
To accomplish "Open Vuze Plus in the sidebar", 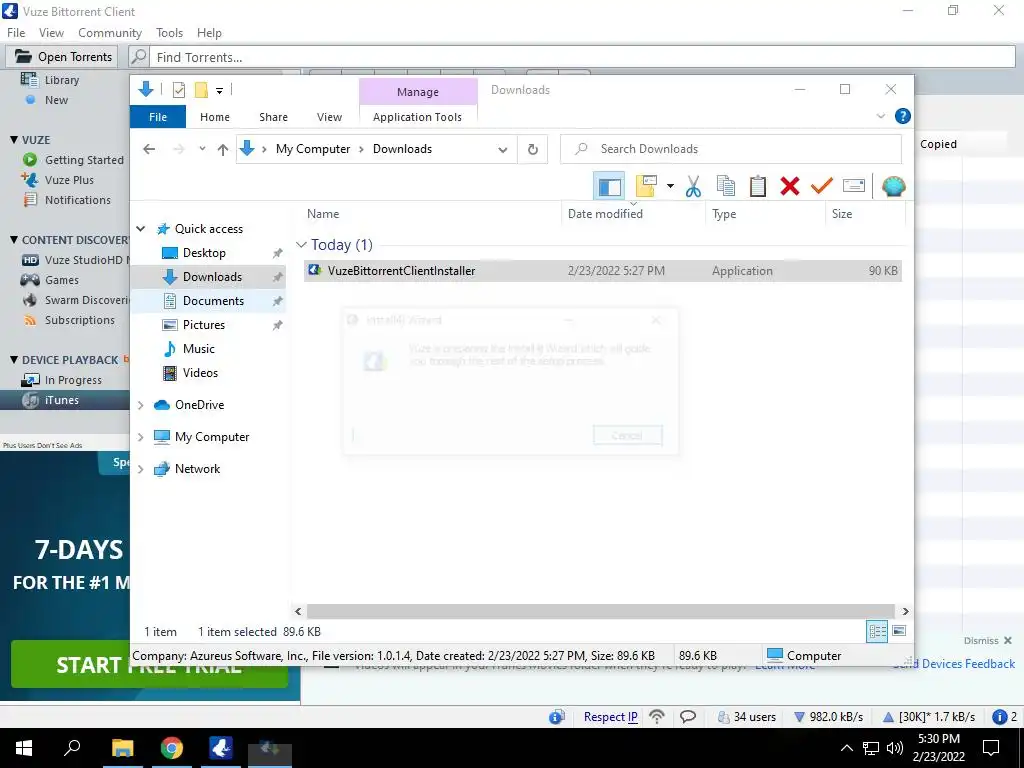I will [x=69, y=180].
